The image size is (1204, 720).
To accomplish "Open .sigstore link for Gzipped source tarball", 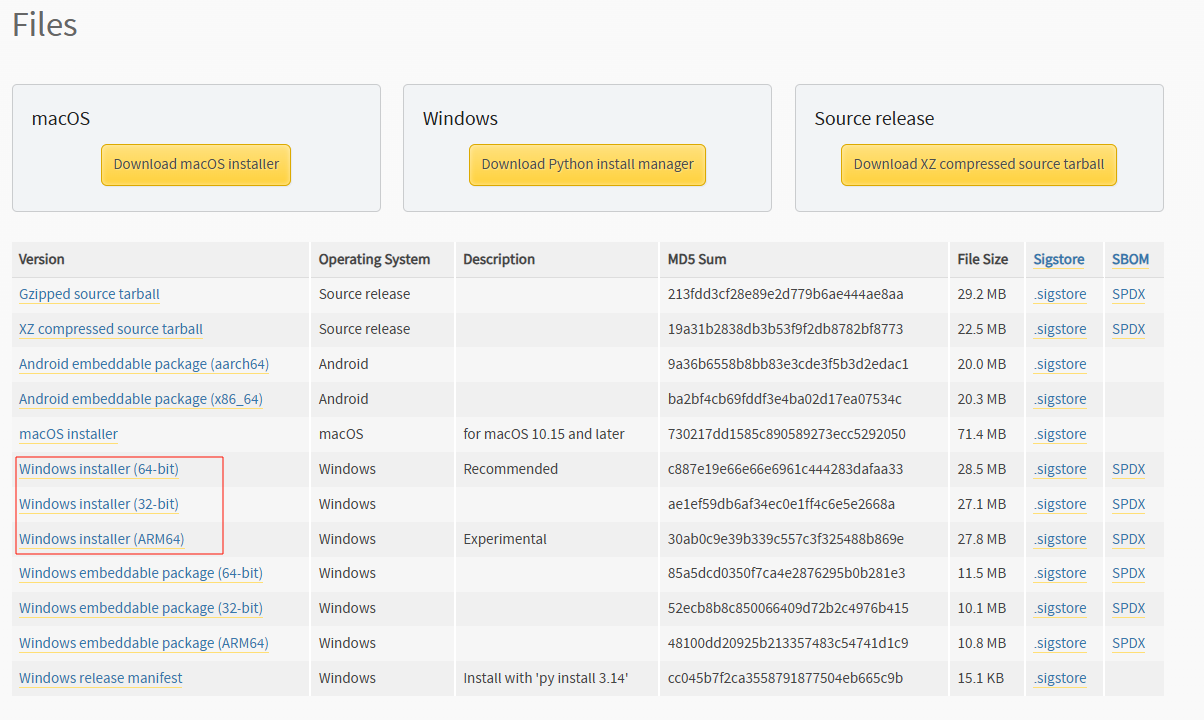I will [x=1060, y=294].
